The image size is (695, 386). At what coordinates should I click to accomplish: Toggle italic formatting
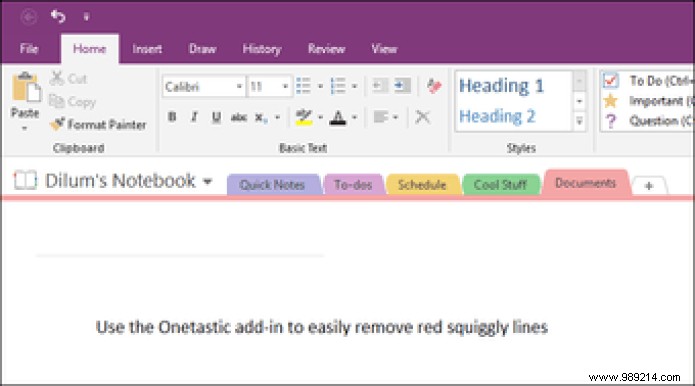pyautogui.click(x=194, y=117)
